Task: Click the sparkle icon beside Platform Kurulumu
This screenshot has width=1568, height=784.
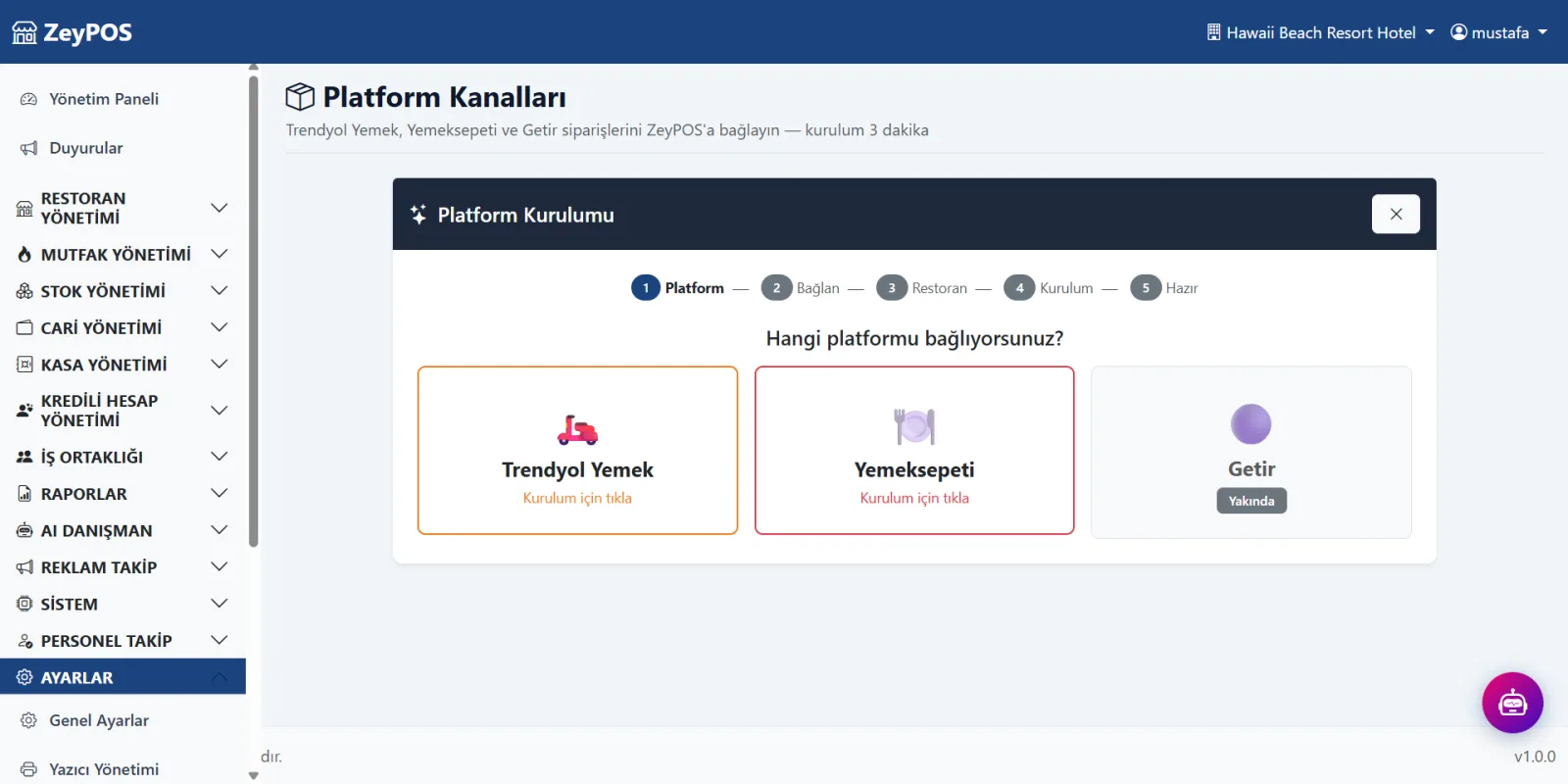Action: pyautogui.click(x=418, y=215)
